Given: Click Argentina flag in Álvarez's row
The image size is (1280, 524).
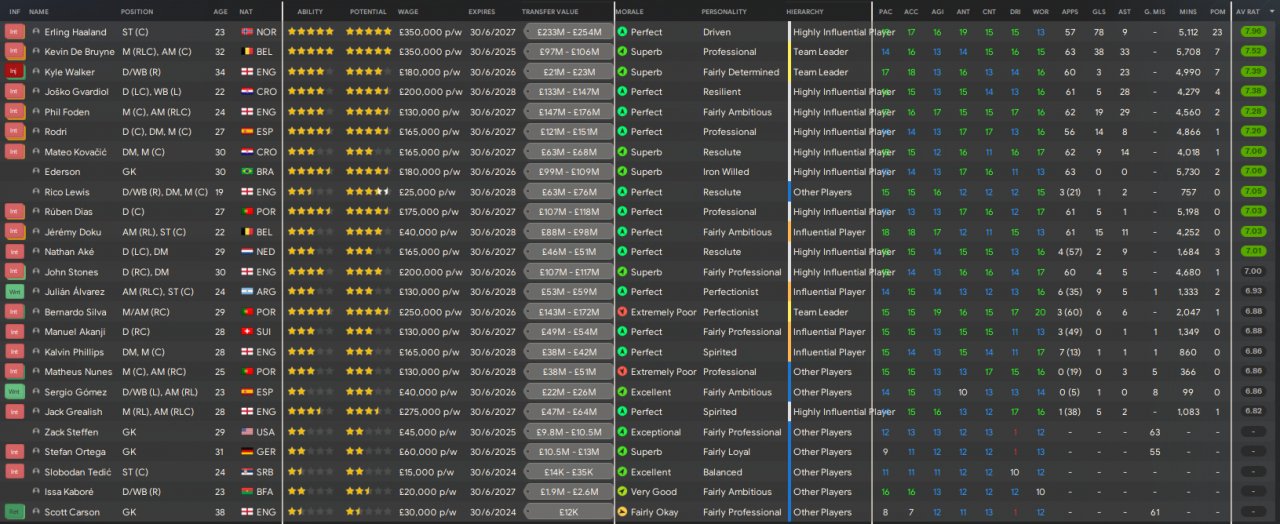Looking at the screenshot, I should point(247,292).
